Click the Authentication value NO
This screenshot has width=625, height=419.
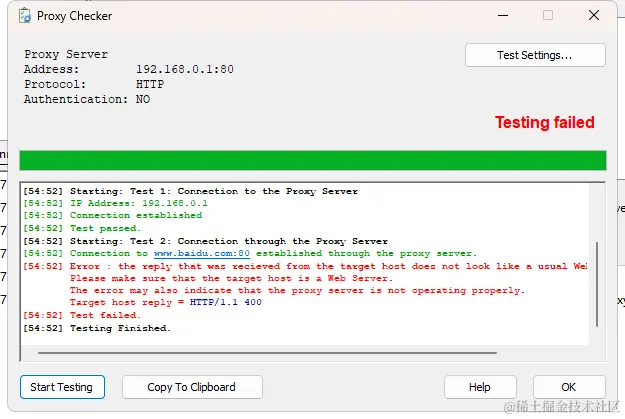click(143, 99)
